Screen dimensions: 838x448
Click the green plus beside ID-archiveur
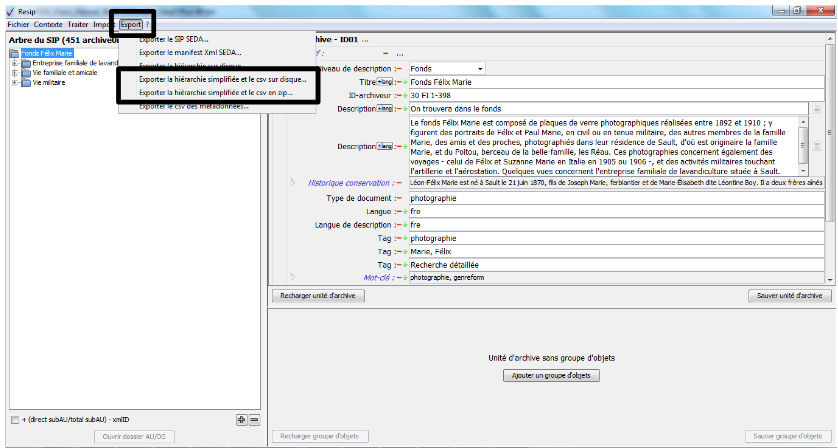point(404,94)
